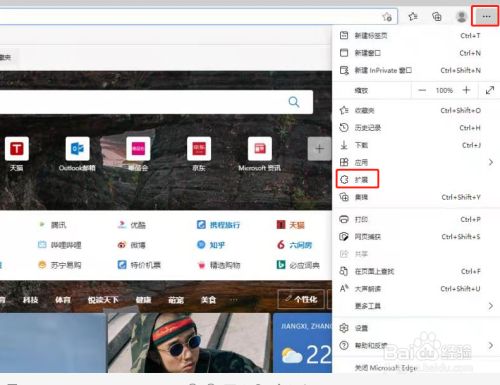Screen dimensions: 500x385
Task: Choose 新建窗口 from the menu
Action: tap(416, 53)
